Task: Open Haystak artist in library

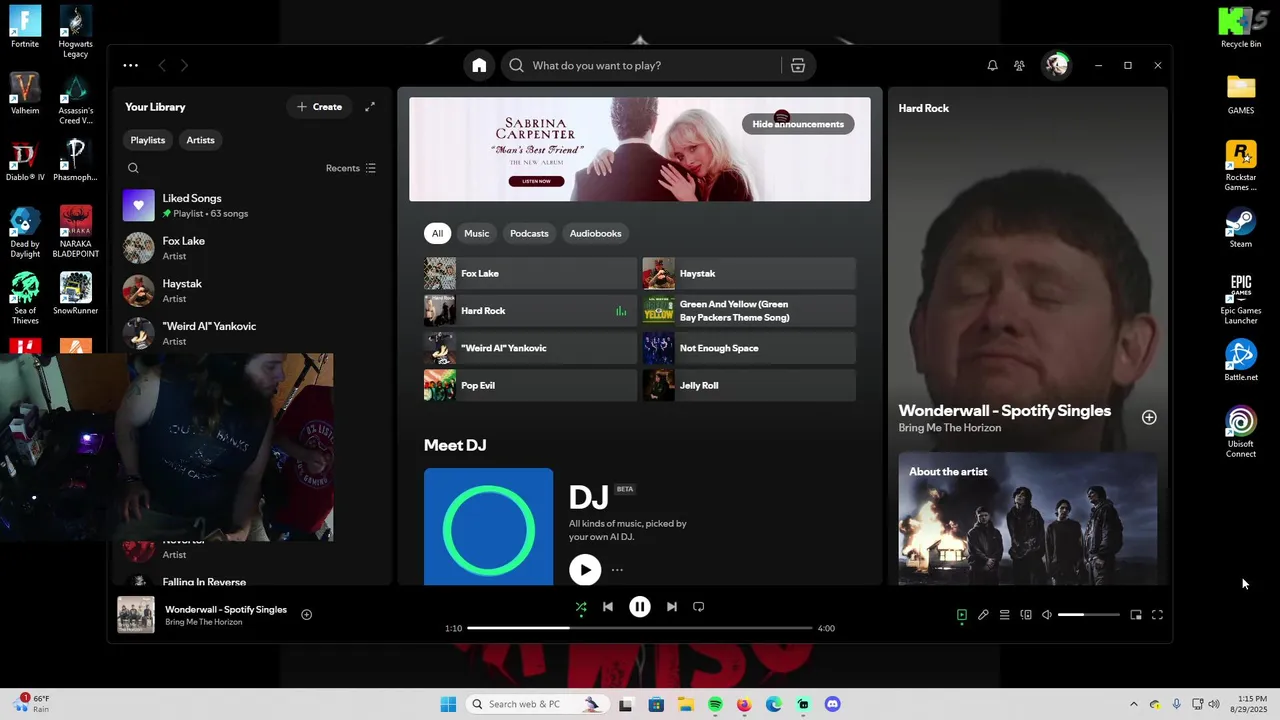Action: (250, 291)
